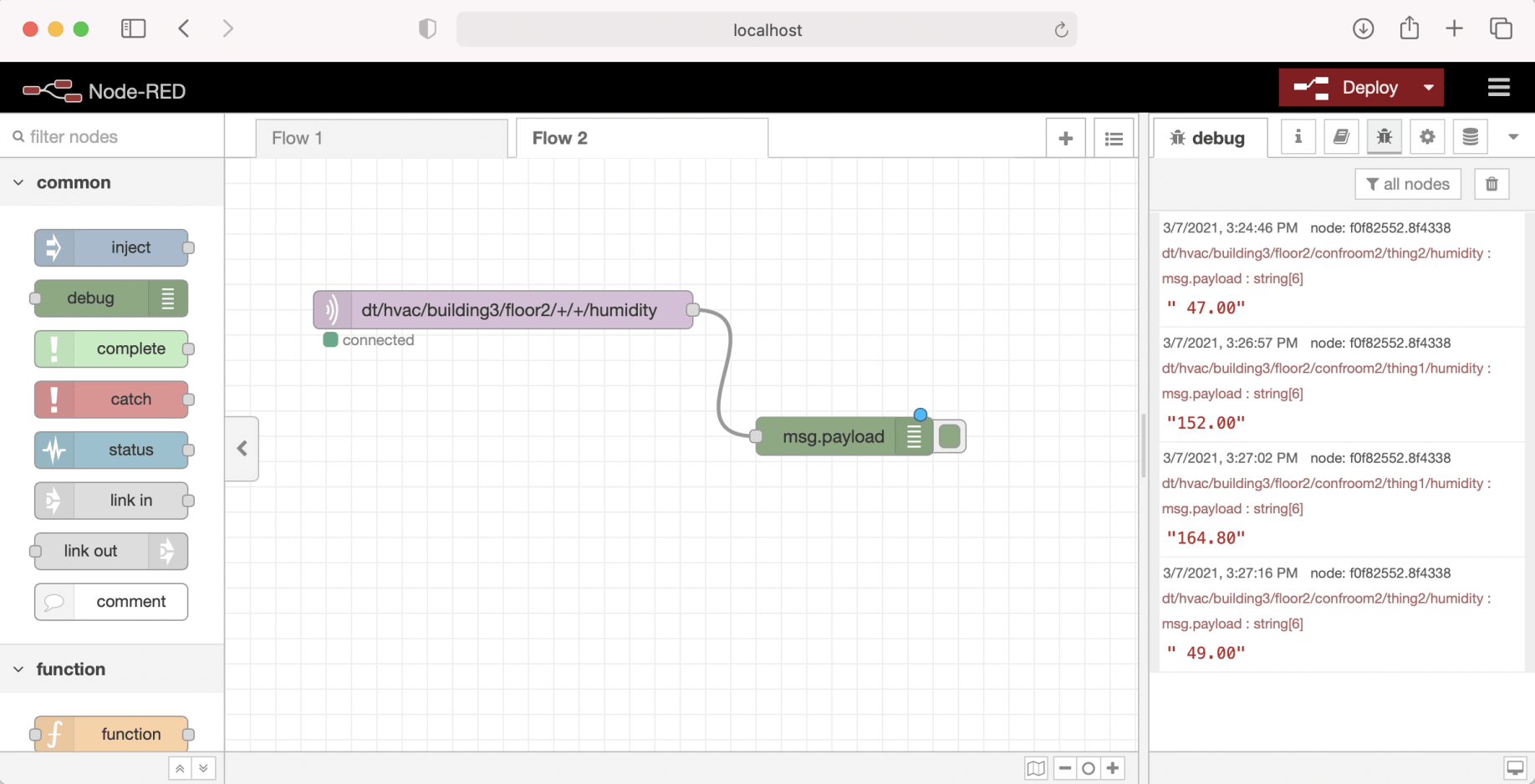This screenshot has height=784, width=1535.
Task: Open the context data sidebar tab
Action: tap(1471, 137)
